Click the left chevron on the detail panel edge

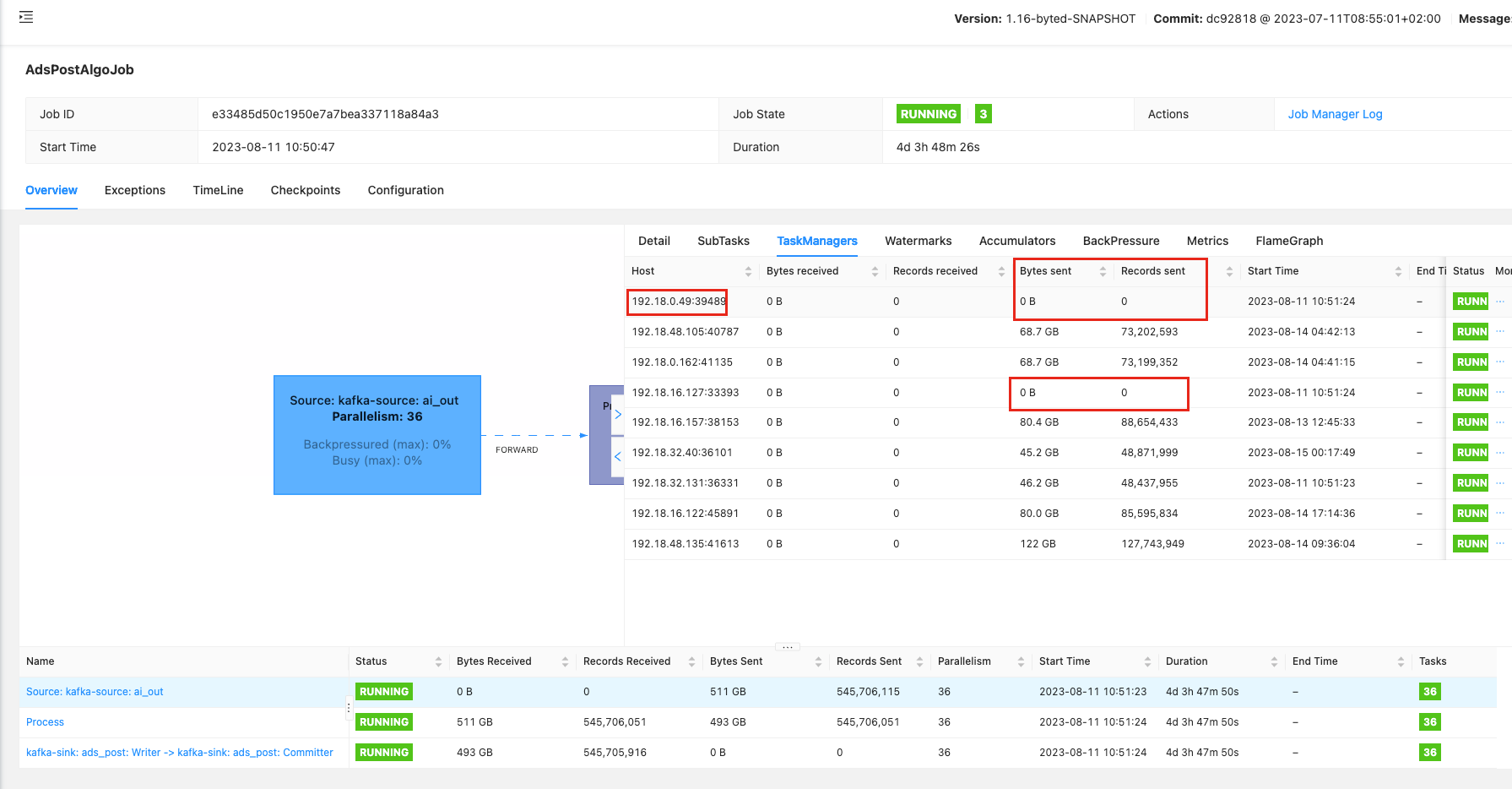click(617, 457)
